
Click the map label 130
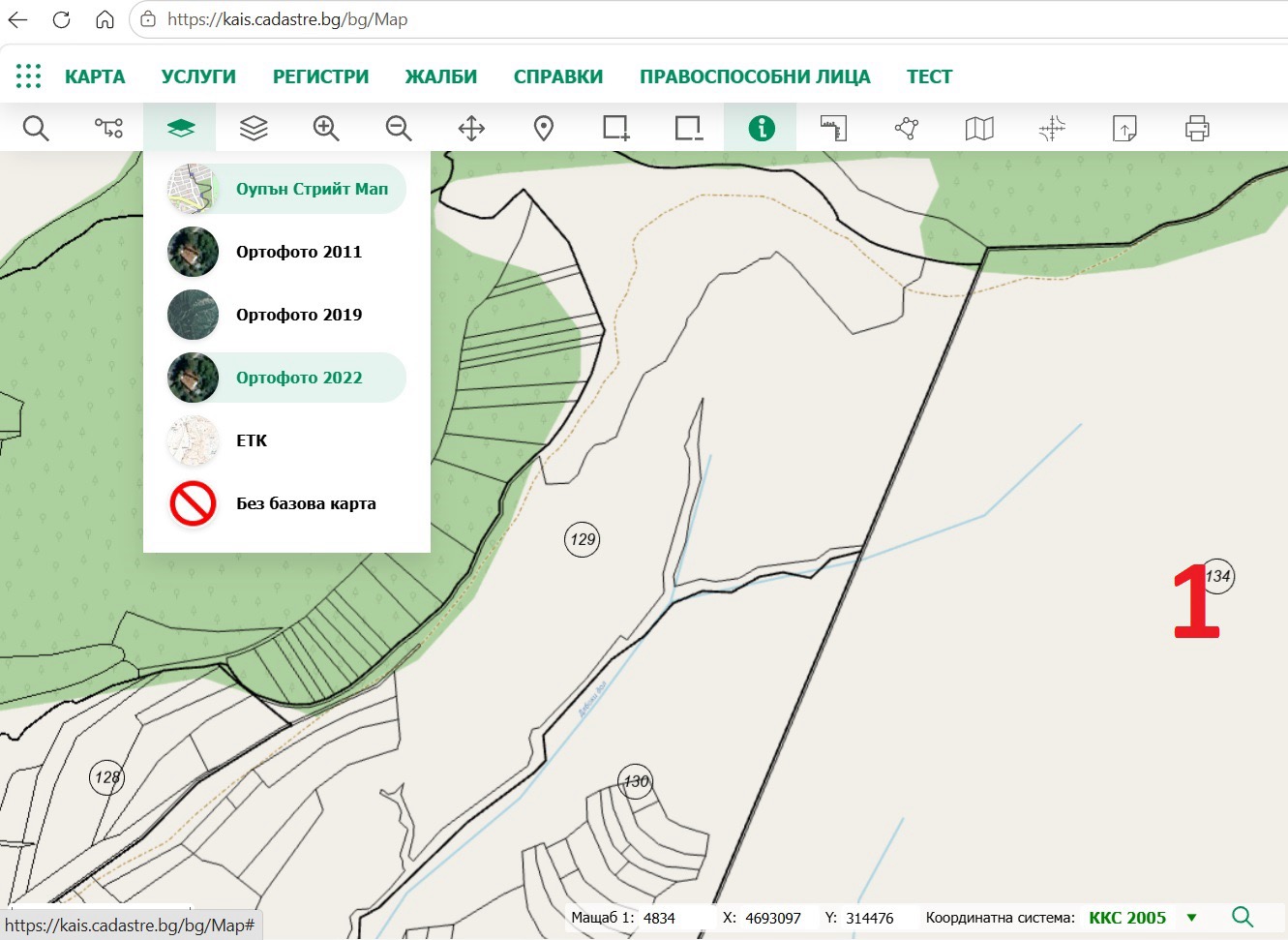click(x=635, y=781)
